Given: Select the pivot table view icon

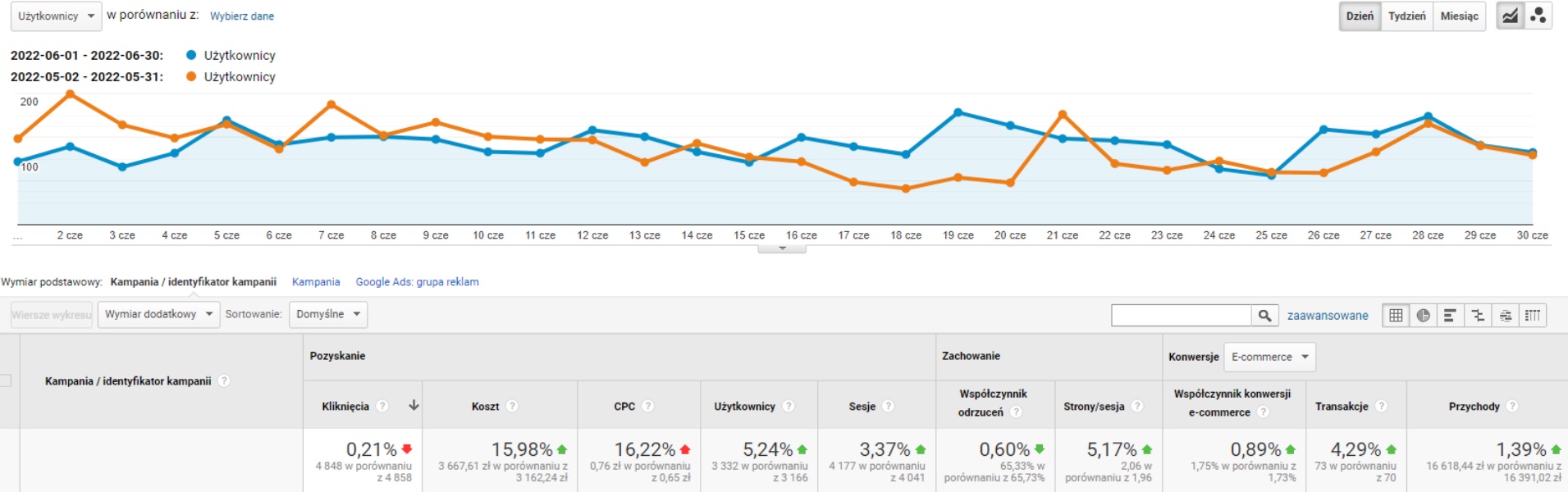Looking at the screenshot, I should tap(1533, 315).
